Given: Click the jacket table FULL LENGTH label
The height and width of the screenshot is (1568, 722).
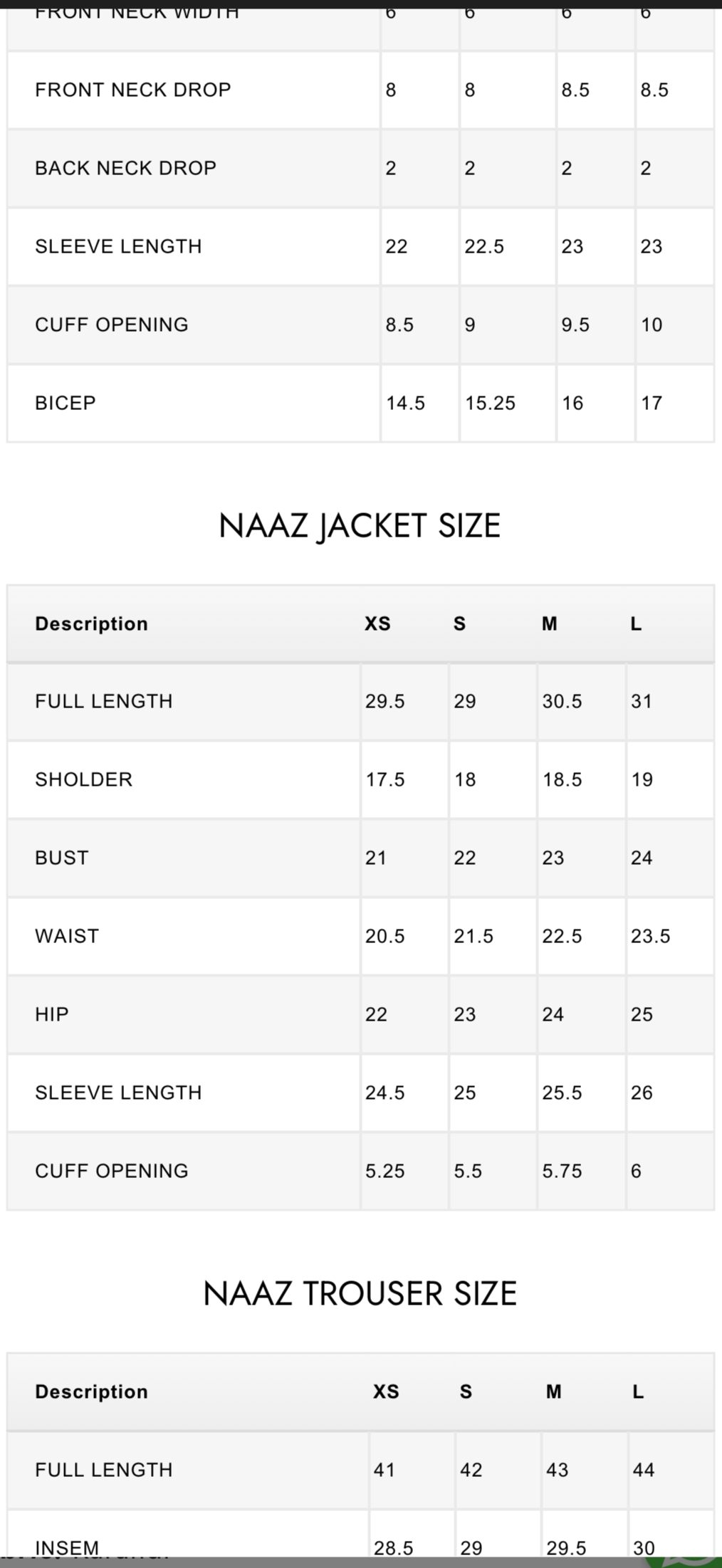Looking at the screenshot, I should click(104, 701).
